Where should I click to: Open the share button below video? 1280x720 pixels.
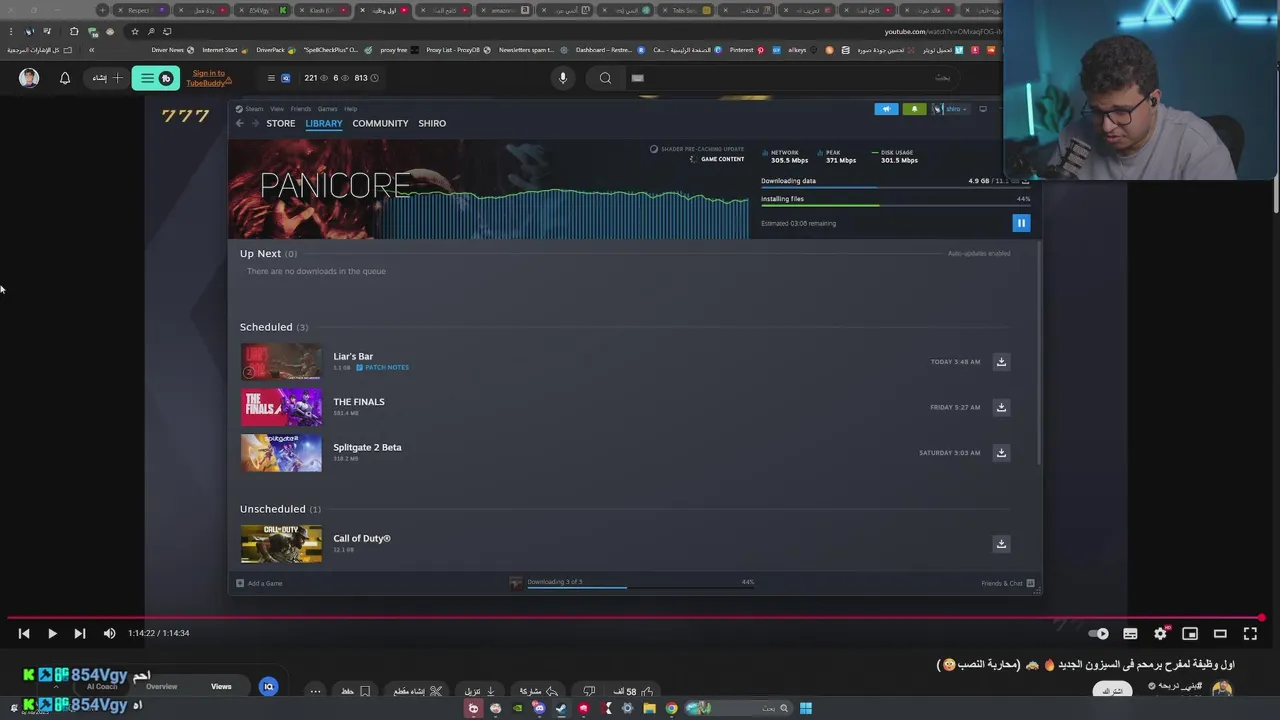click(539, 691)
